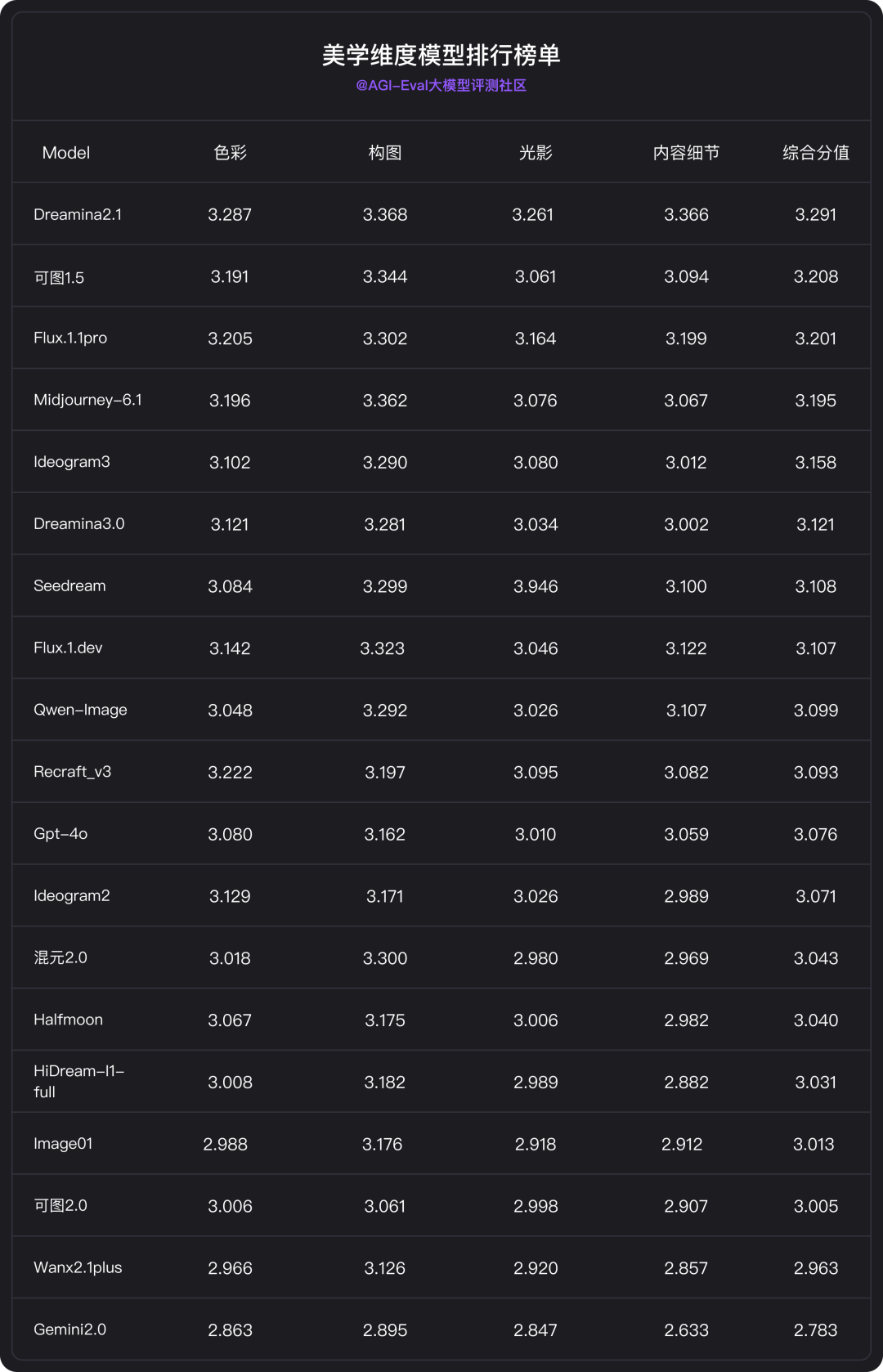Click the 美学维度模型排行榜单 title
The width and height of the screenshot is (883, 1372).
(x=441, y=55)
